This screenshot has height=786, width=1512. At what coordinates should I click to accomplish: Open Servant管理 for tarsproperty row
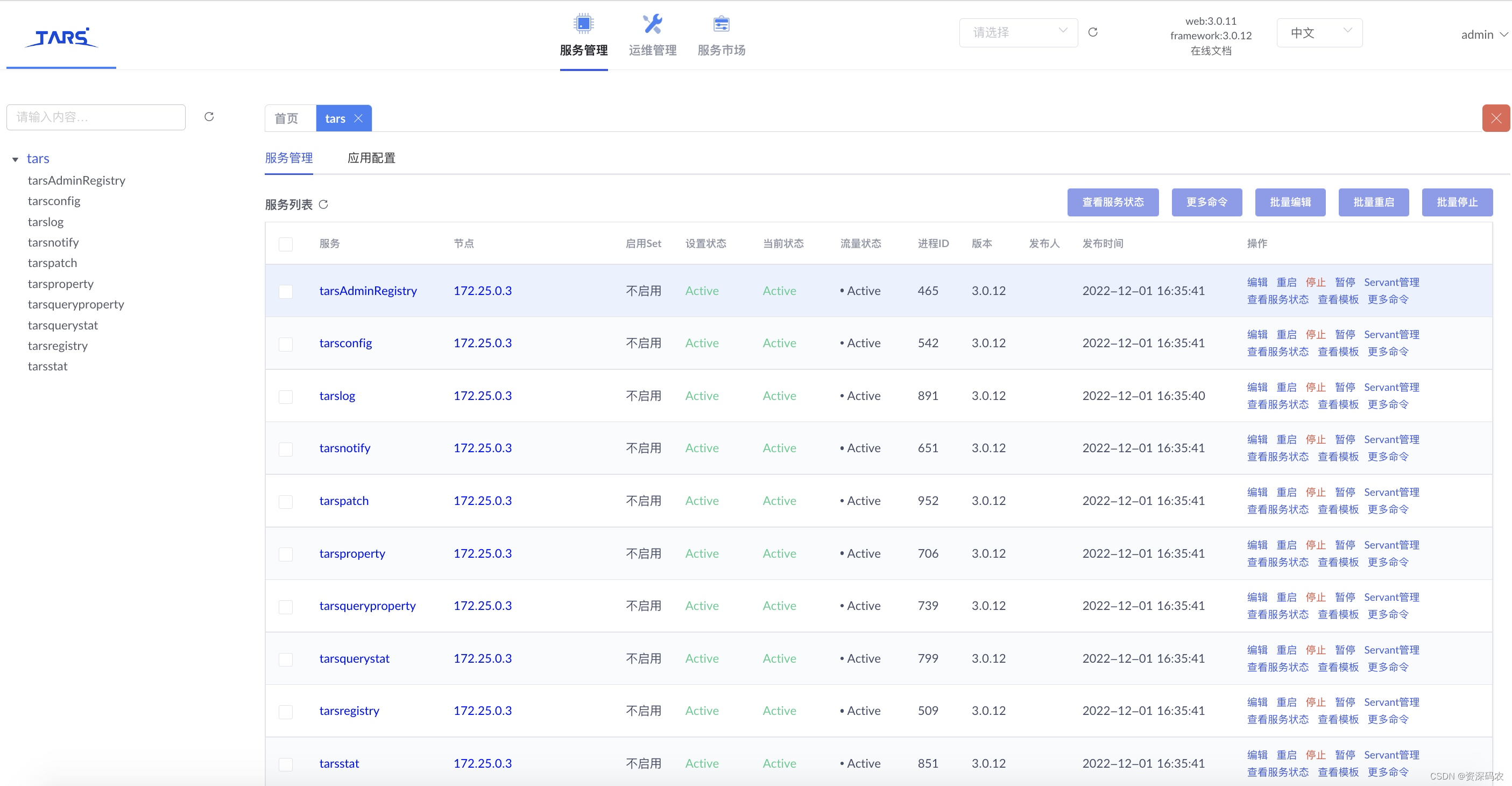(1391, 545)
